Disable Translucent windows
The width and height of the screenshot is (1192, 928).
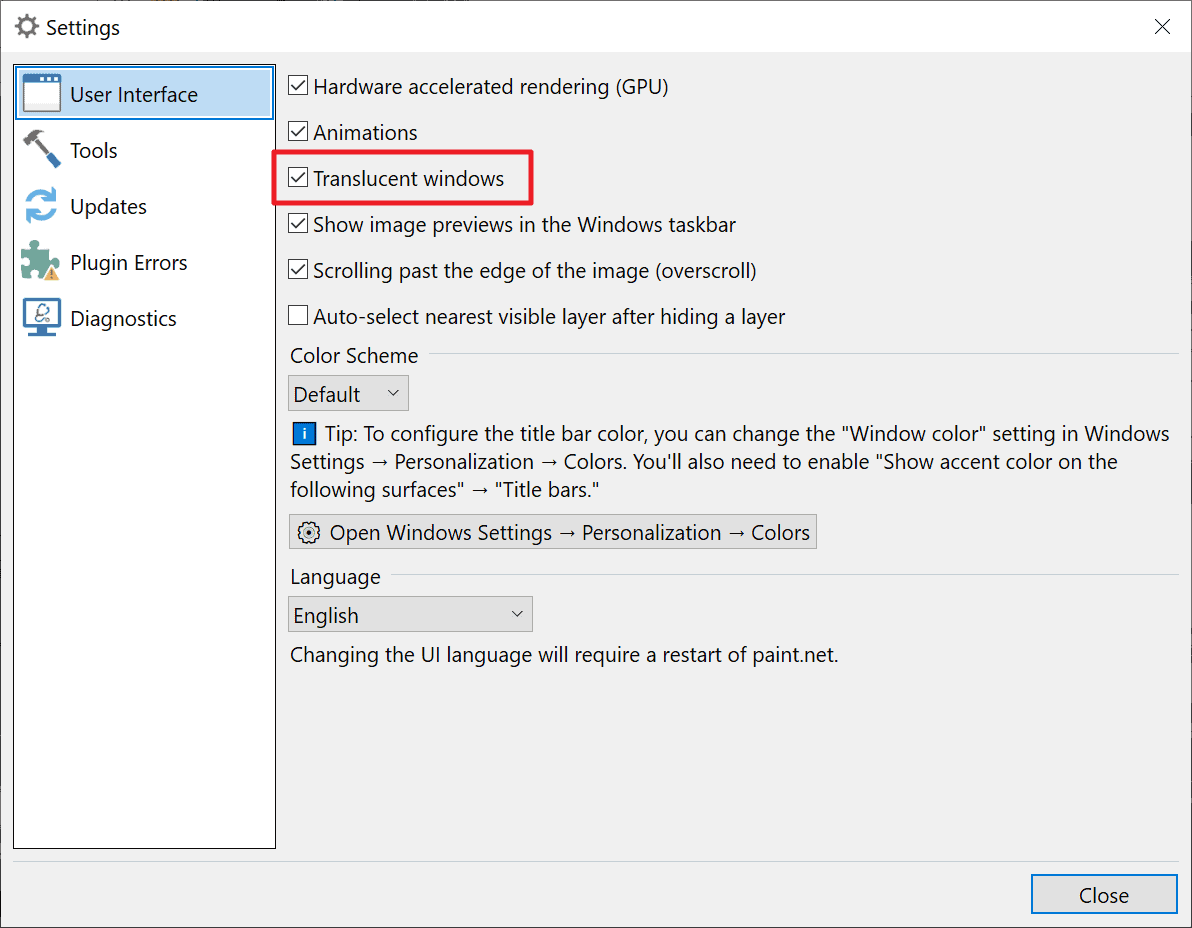click(298, 177)
